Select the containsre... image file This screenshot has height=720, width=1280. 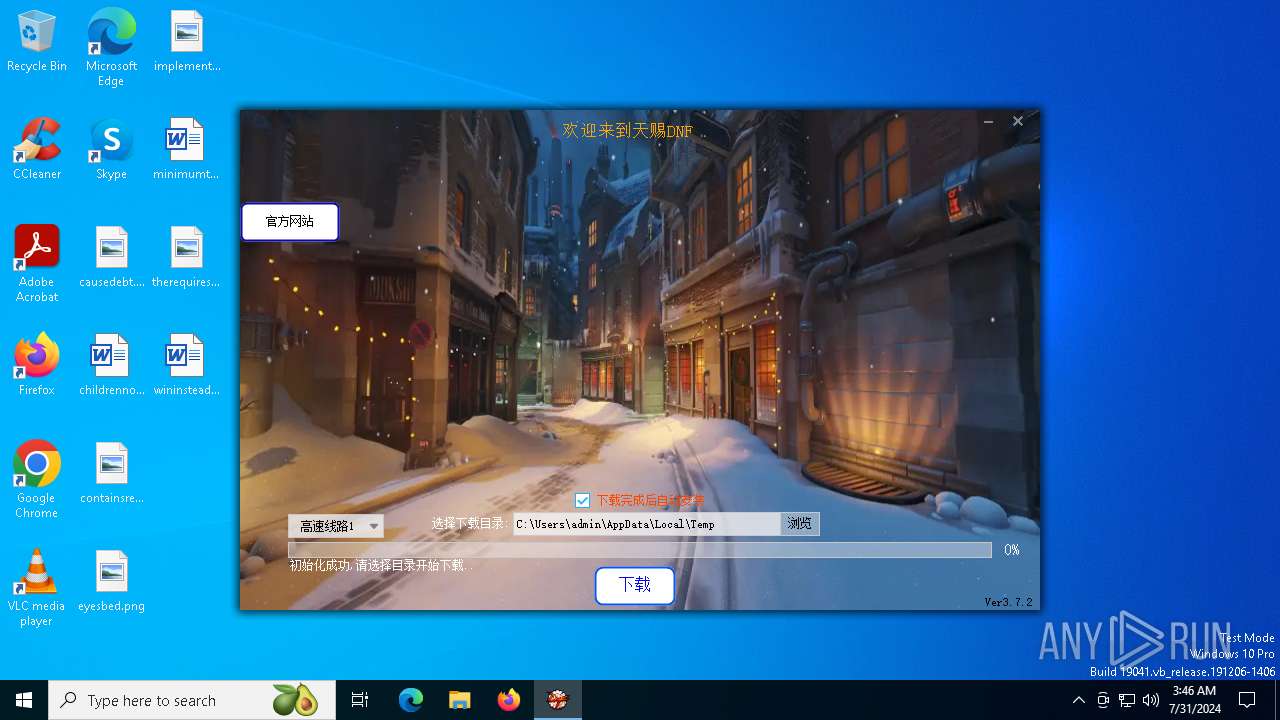coord(112,473)
